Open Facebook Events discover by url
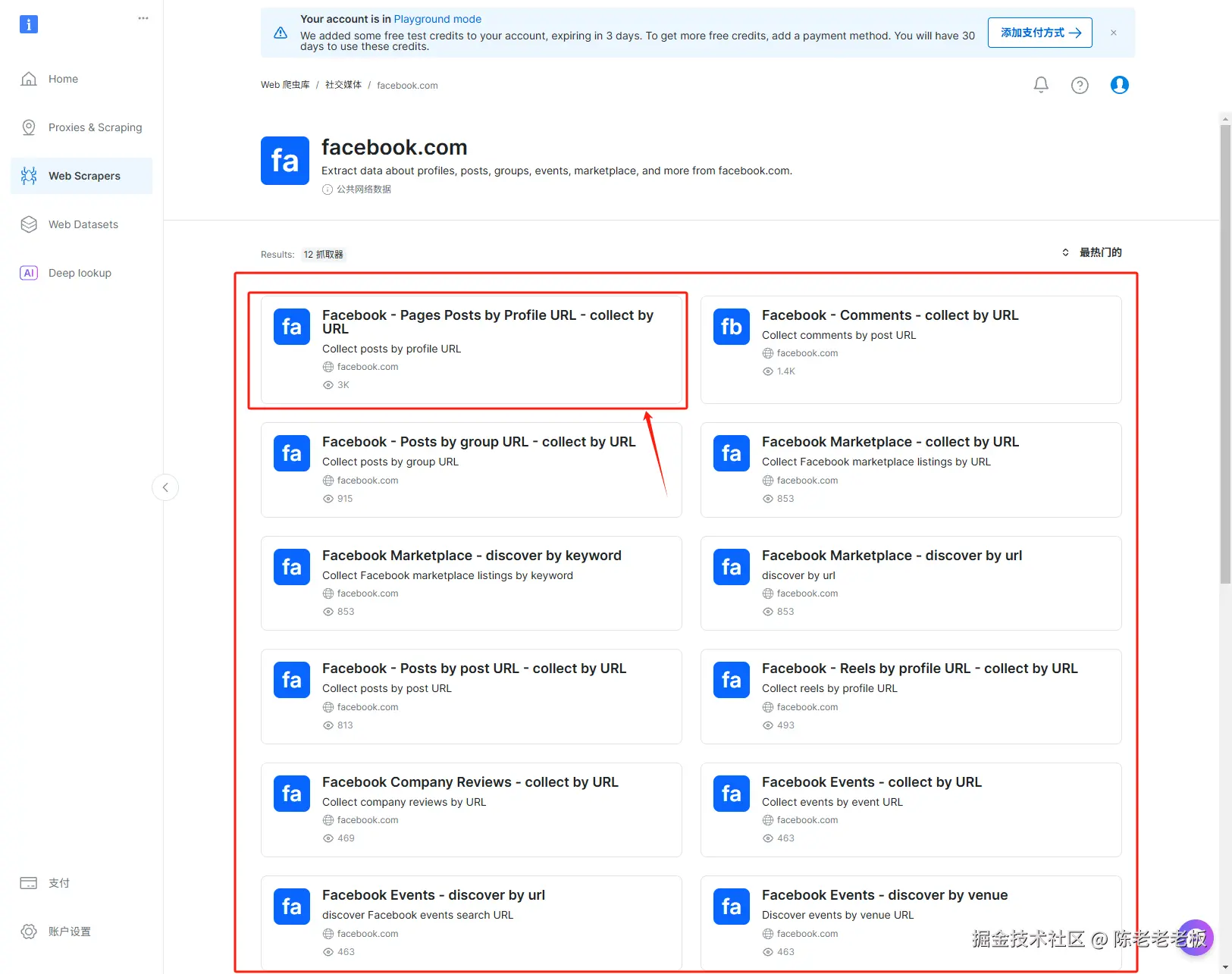The height and width of the screenshot is (974, 1232). [471, 923]
